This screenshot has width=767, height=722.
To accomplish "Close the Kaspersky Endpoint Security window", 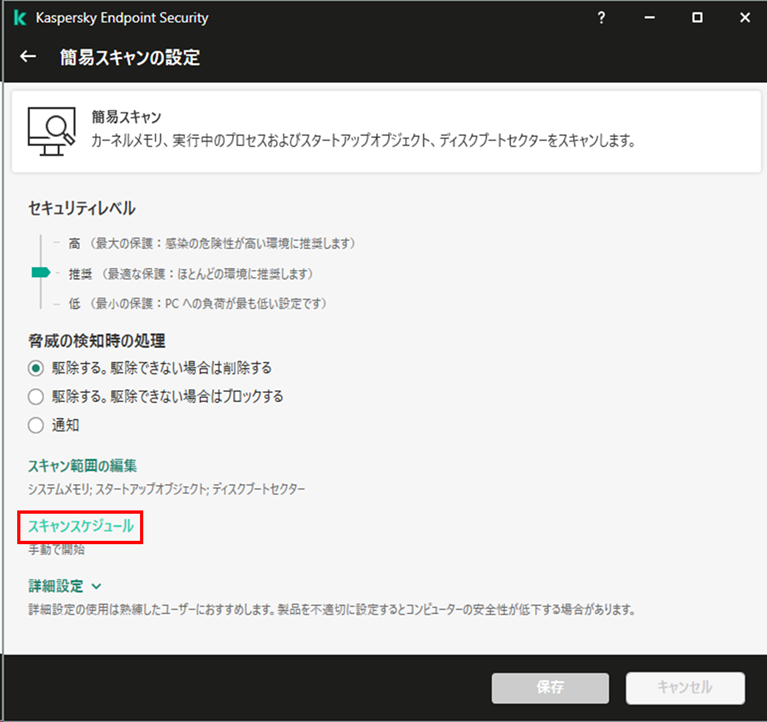I will click(x=744, y=18).
